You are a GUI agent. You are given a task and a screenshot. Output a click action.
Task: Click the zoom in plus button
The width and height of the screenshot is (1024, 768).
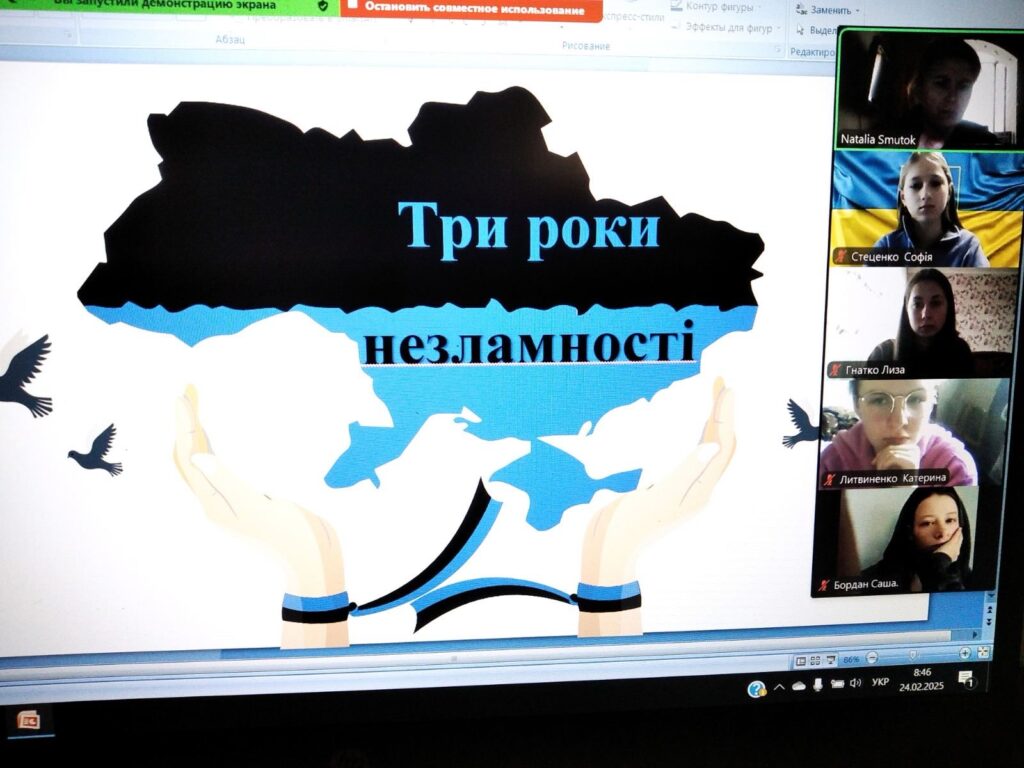[x=965, y=652]
